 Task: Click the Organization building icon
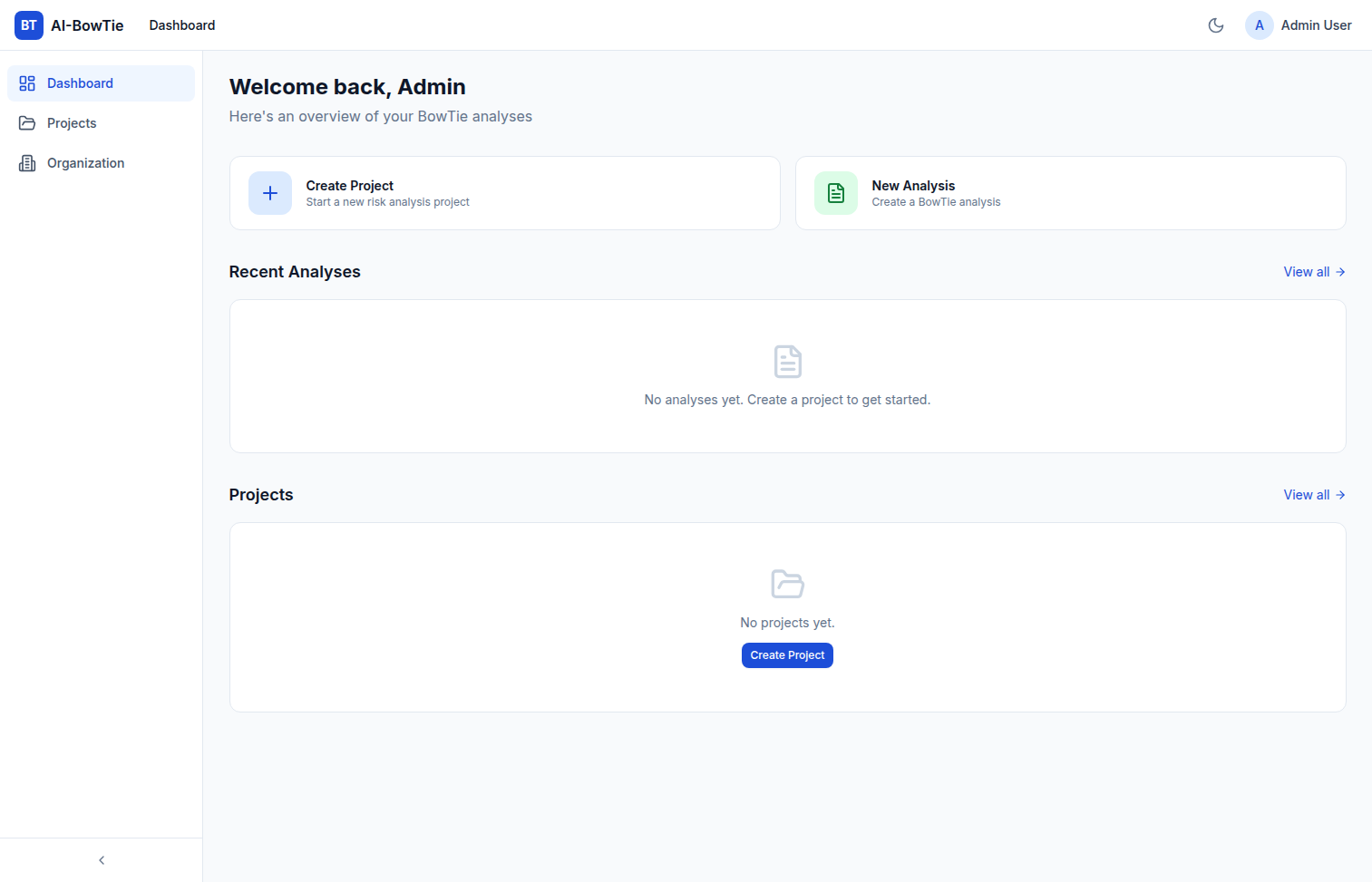tap(27, 163)
